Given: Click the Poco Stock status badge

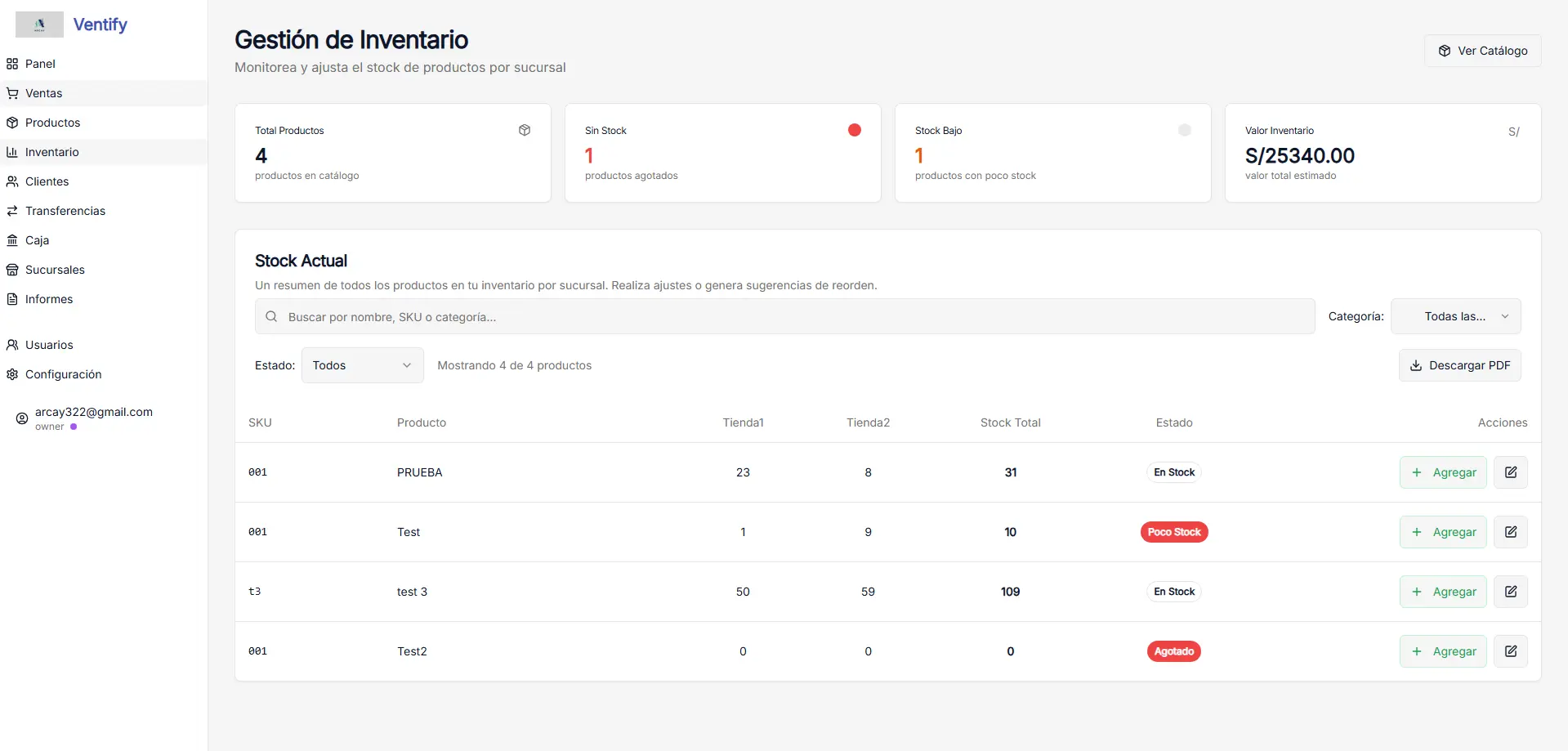Looking at the screenshot, I should tap(1173, 532).
